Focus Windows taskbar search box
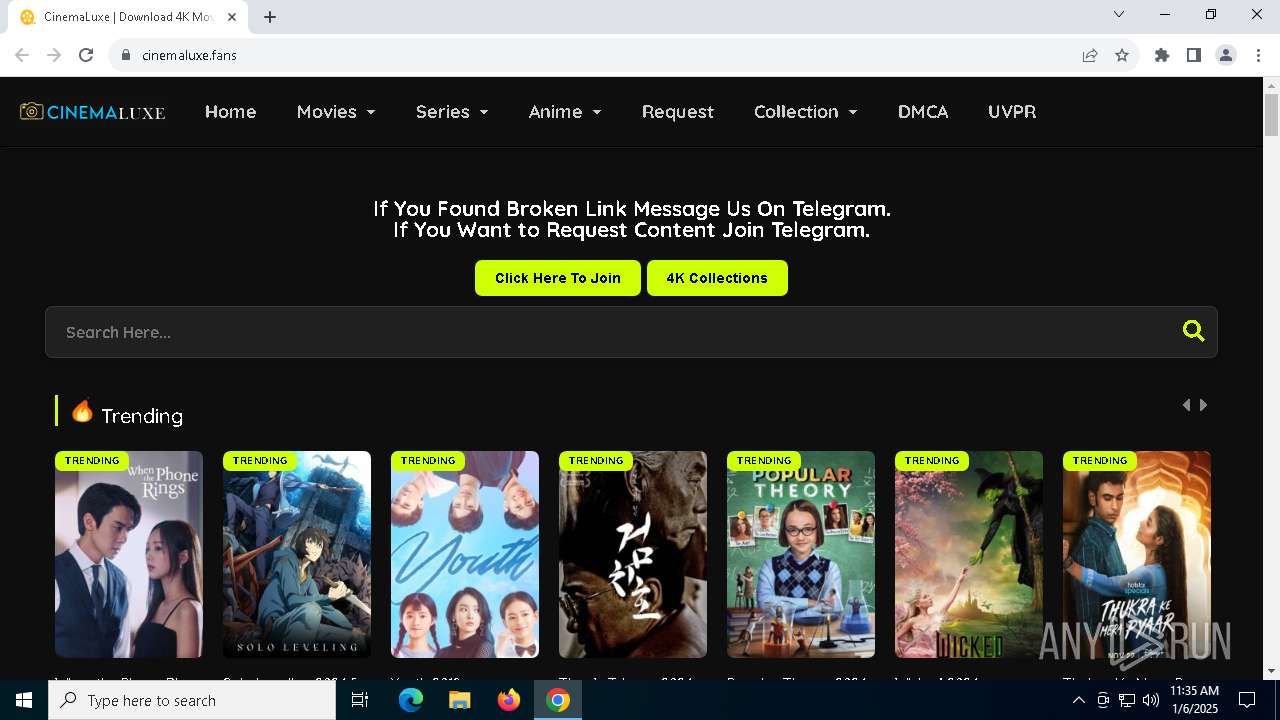 [192, 700]
